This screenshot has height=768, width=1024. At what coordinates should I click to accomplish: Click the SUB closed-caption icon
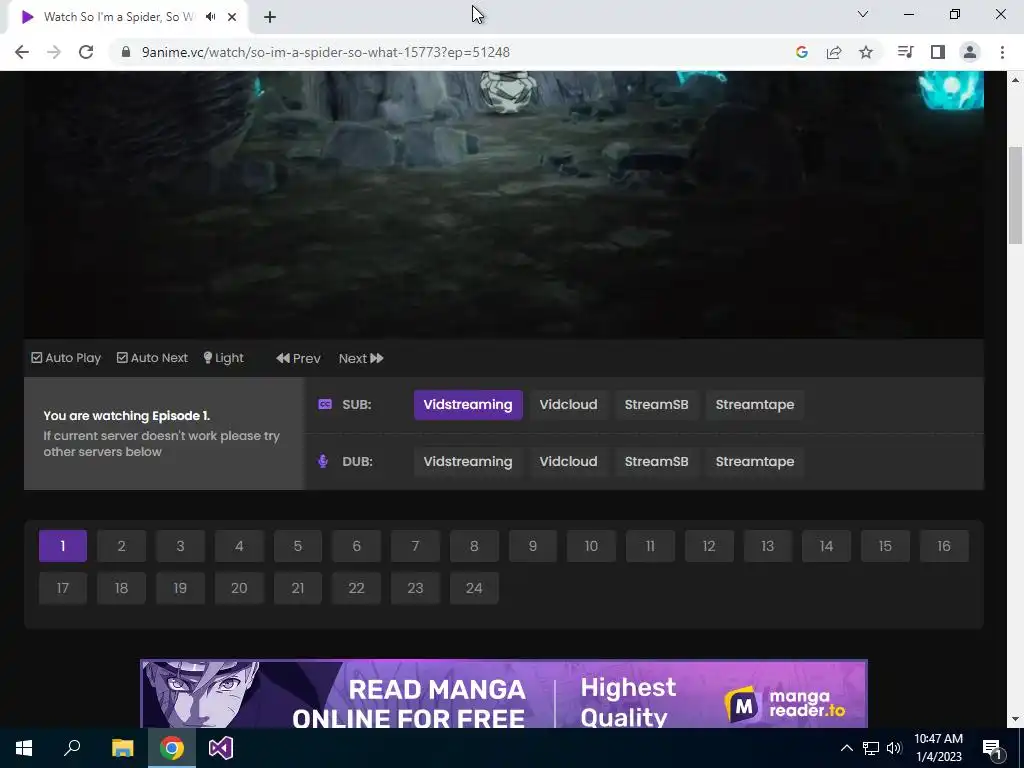[x=325, y=404]
